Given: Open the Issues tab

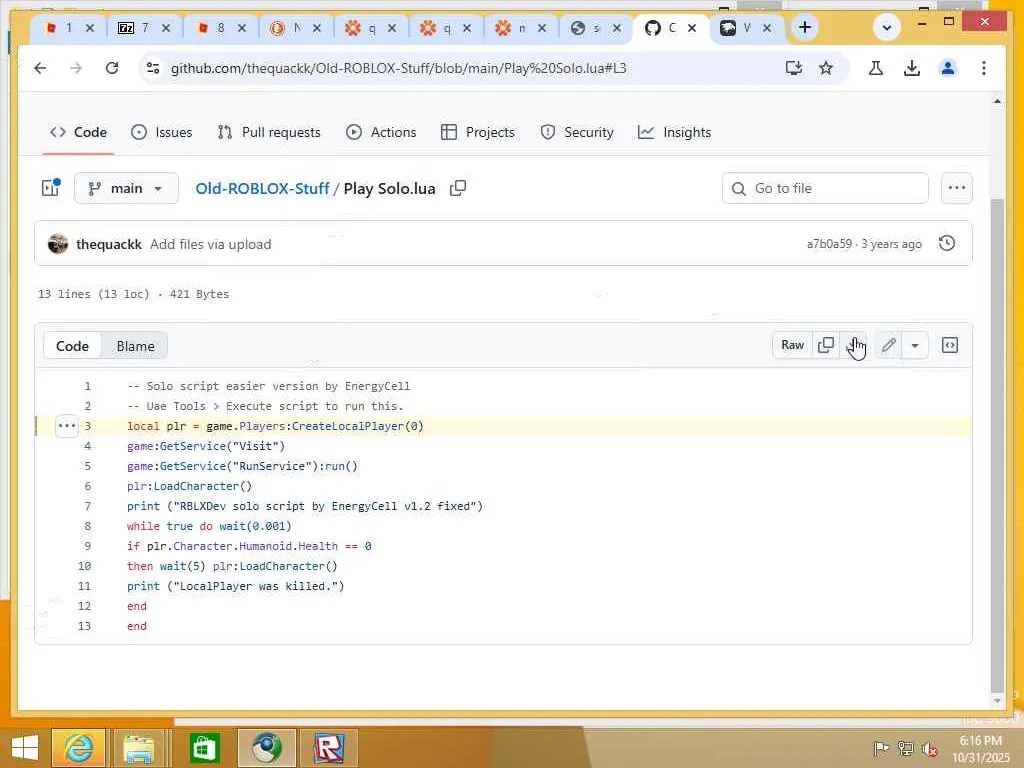Looking at the screenshot, I should coord(161,133).
